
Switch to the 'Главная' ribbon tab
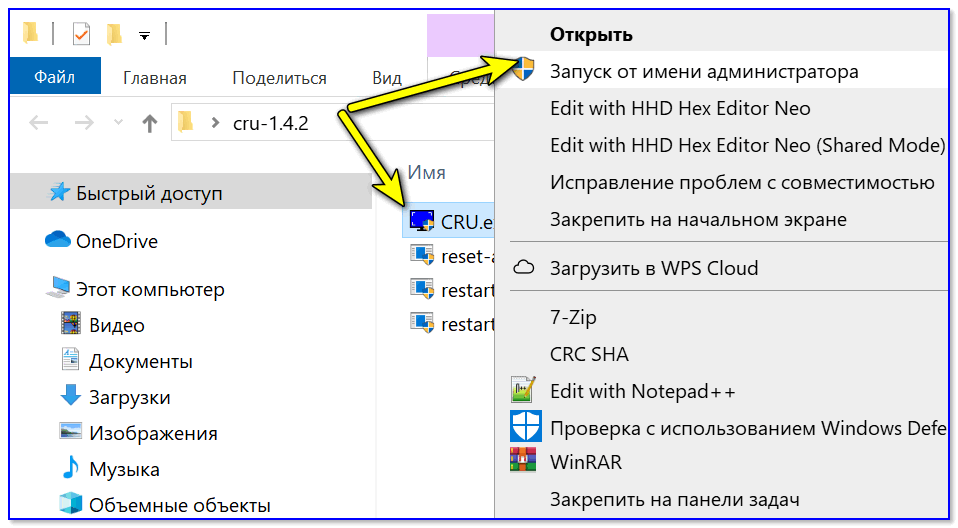[155, 78]
